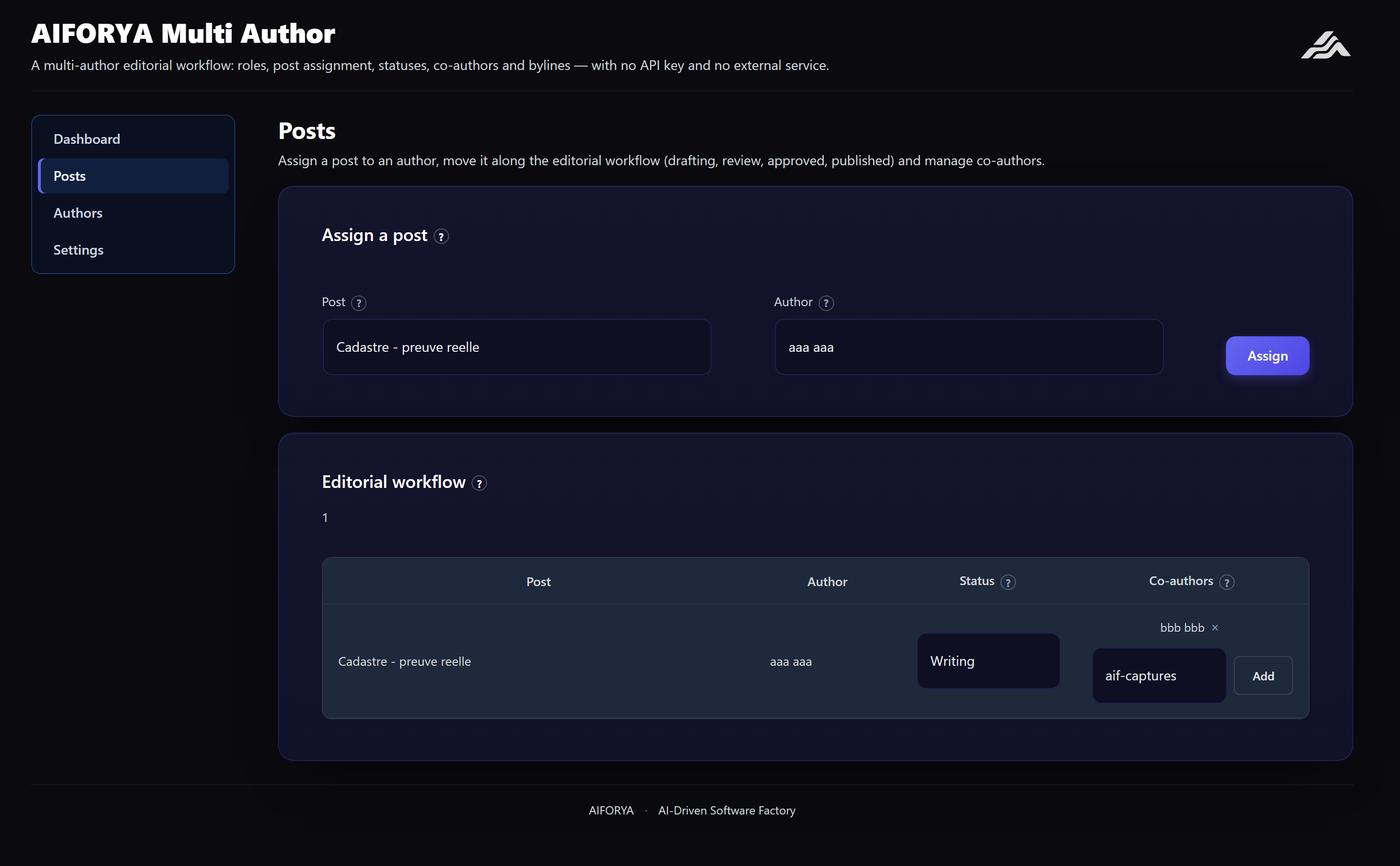
Task: Open the Post dropdown showing Cadastre - preuve reelle
Action: coord(517,347)
